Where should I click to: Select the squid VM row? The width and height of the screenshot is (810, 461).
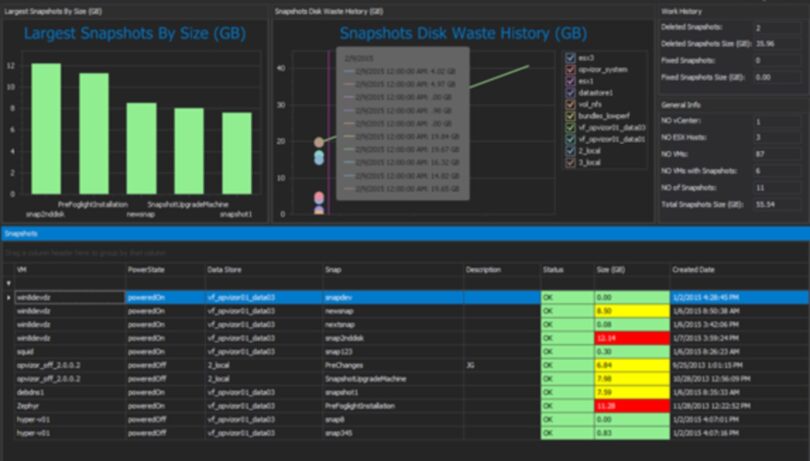click(x=411, y=351)
